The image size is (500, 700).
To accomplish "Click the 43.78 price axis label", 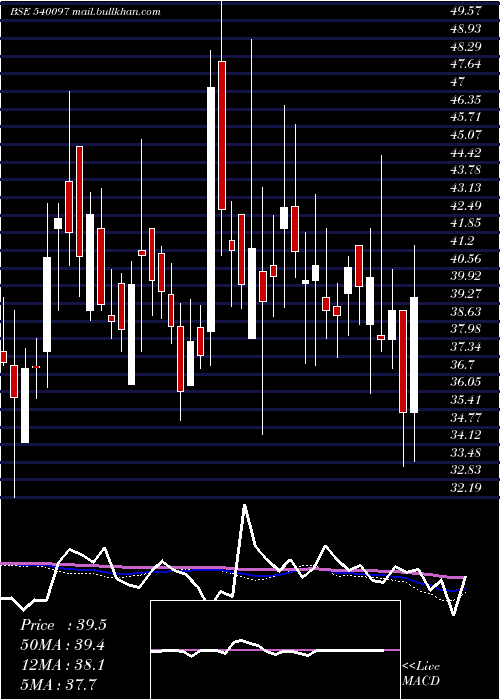I will point(465,170).
